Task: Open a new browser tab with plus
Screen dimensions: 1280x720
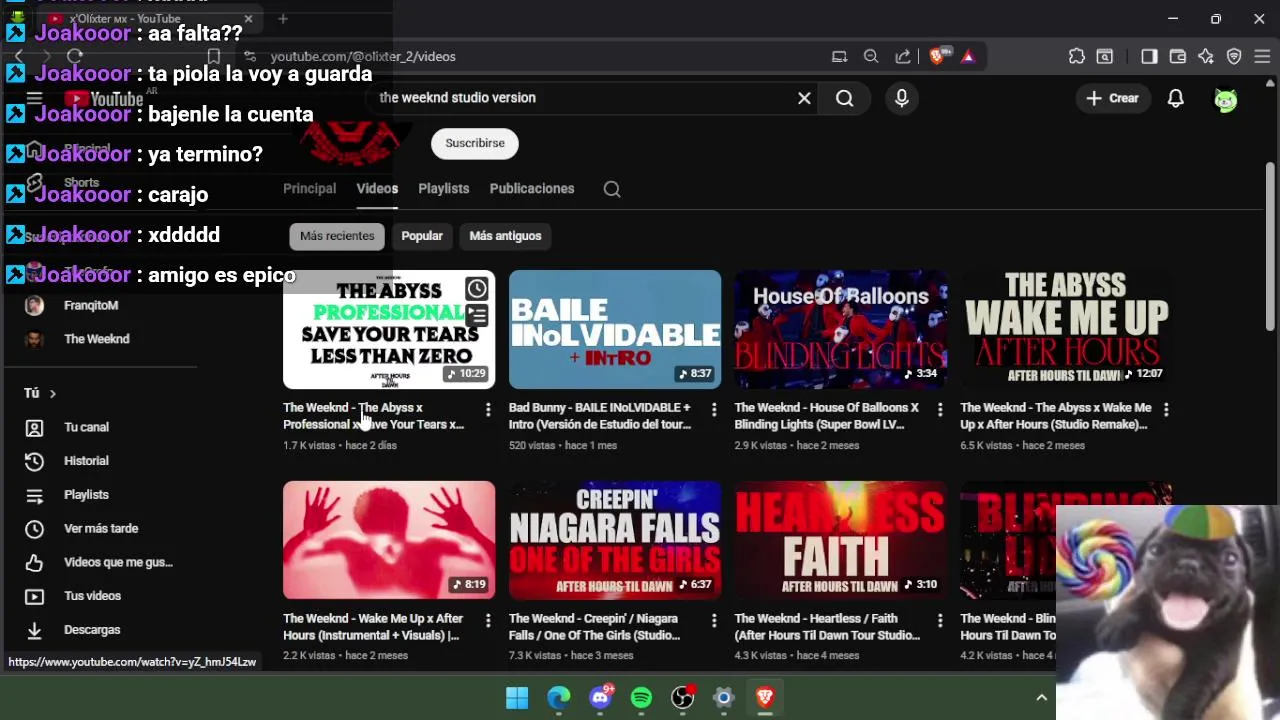Action: pos(283,18)
